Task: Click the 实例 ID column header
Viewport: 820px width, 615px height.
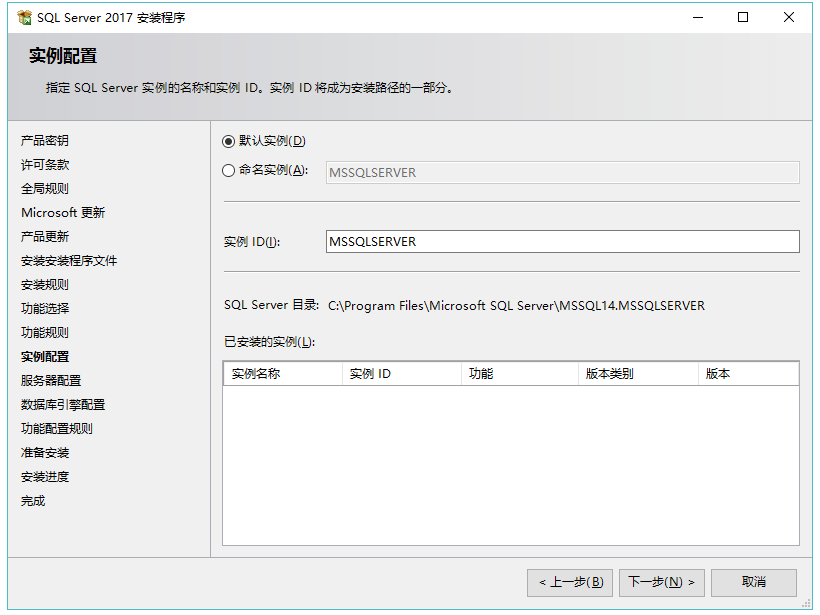Action: 402,374
